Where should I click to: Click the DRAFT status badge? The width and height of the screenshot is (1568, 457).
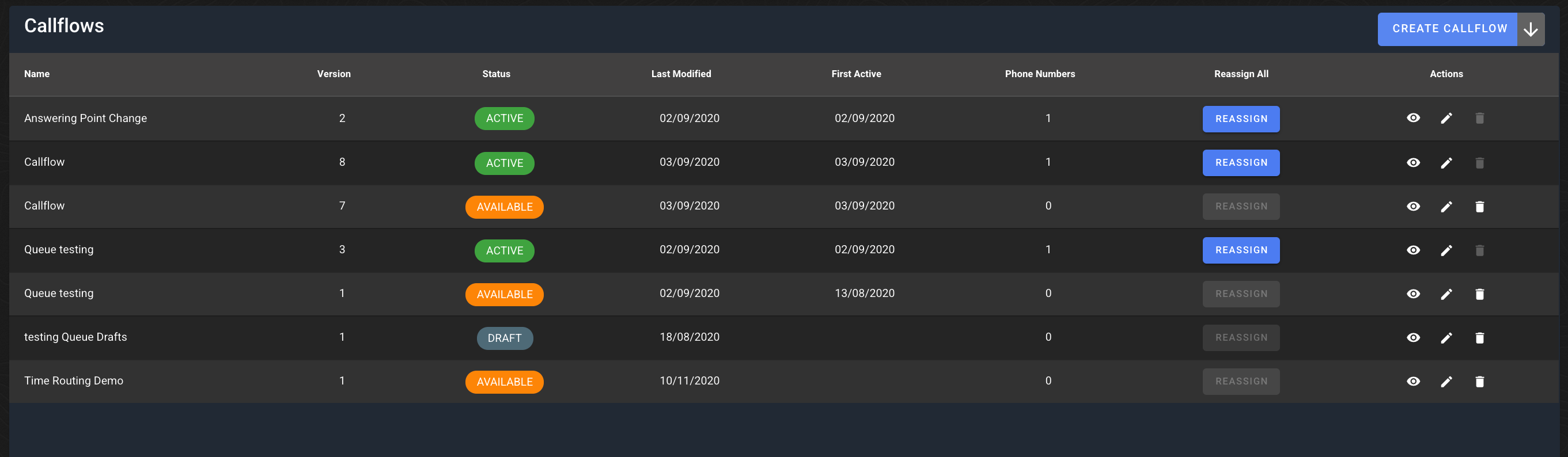(x=504, y=338)
